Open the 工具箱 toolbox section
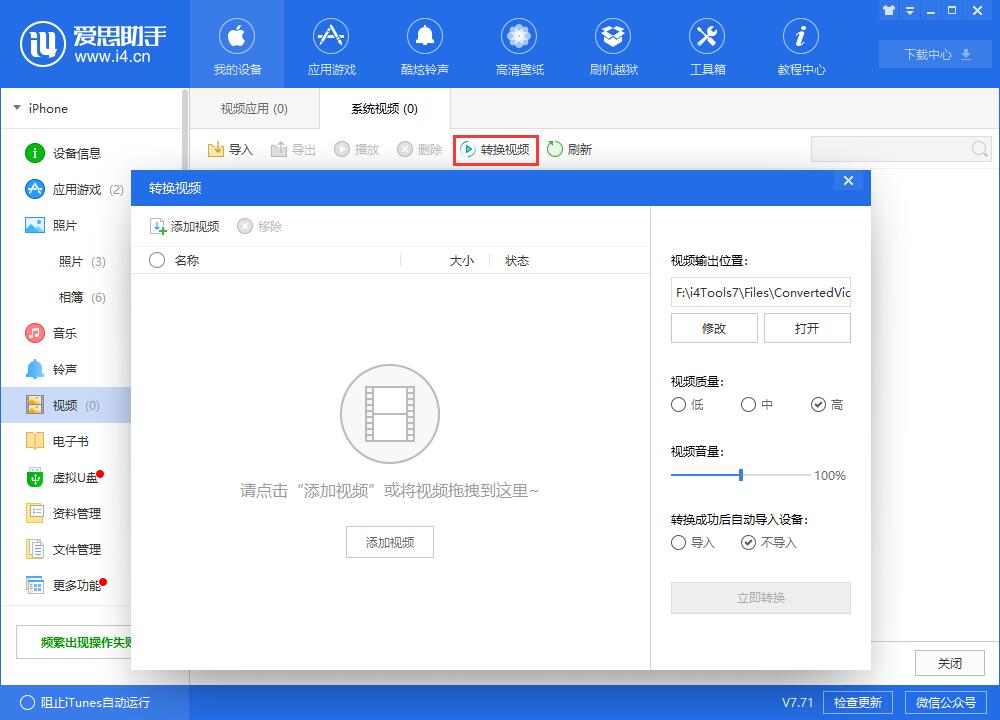 (707, 45)
